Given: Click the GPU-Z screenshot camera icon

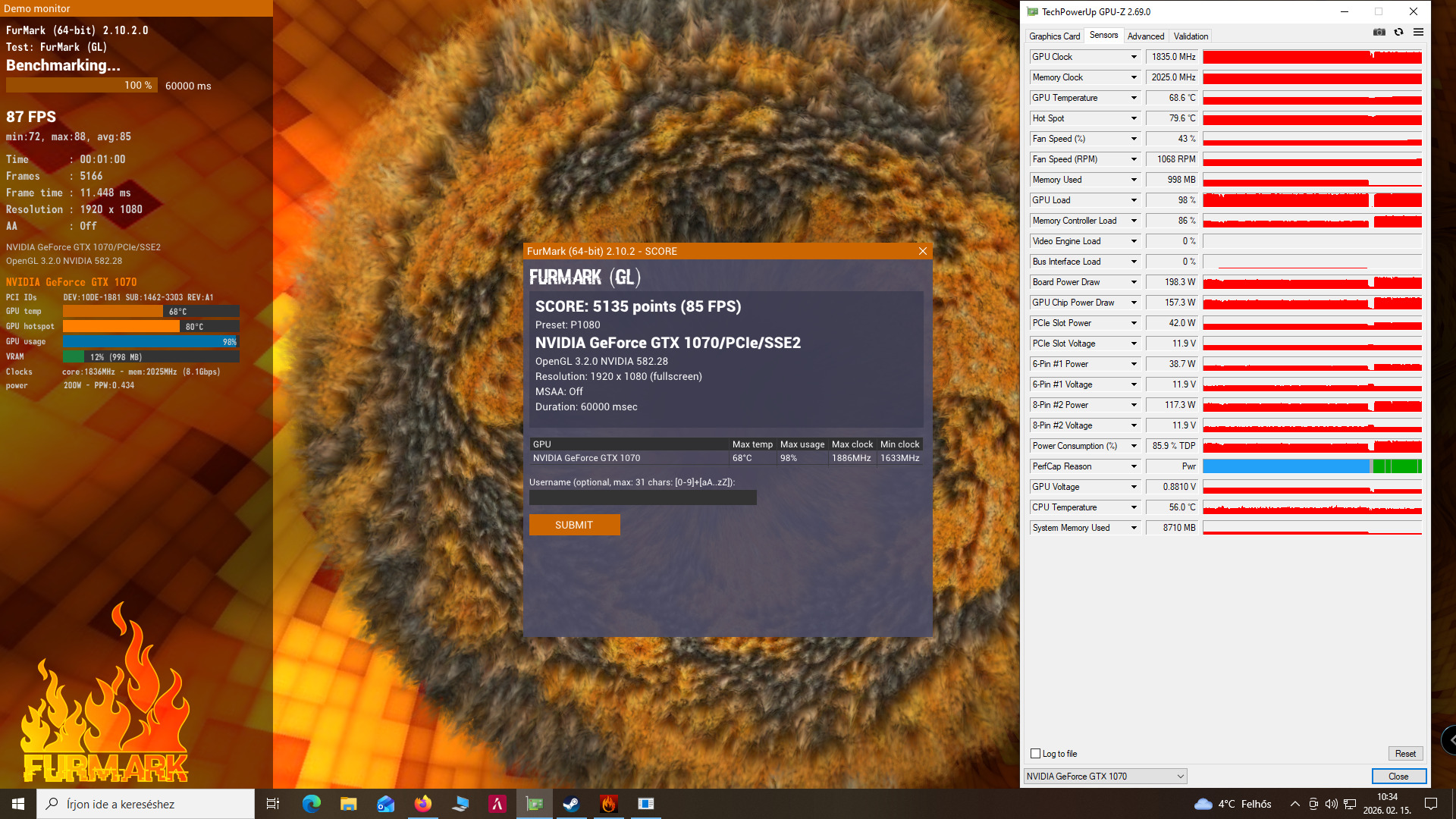Looking at the screenshot, I should coord(1379,33).
